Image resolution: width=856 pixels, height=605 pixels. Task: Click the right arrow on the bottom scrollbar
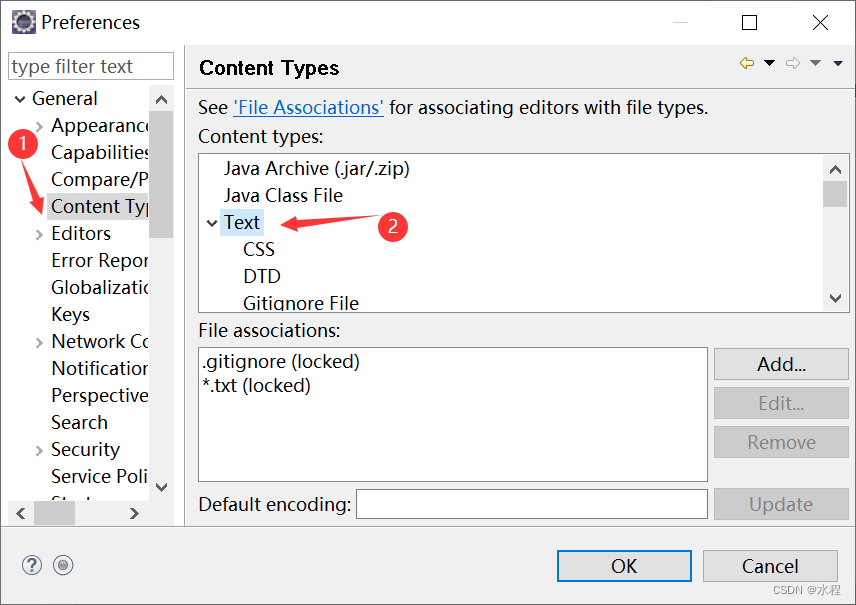[x=135, y=513]
